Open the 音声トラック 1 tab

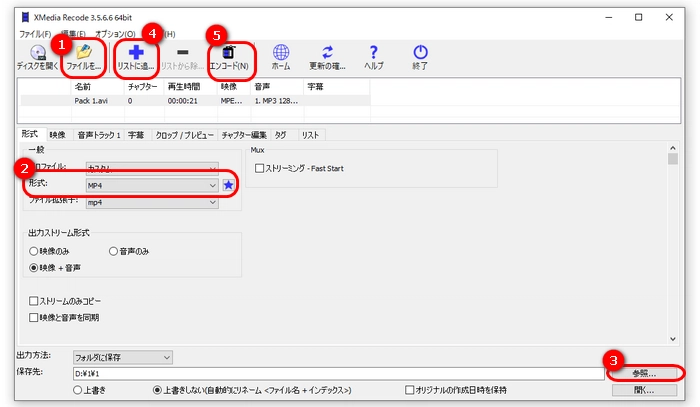(x=99, y=135)
